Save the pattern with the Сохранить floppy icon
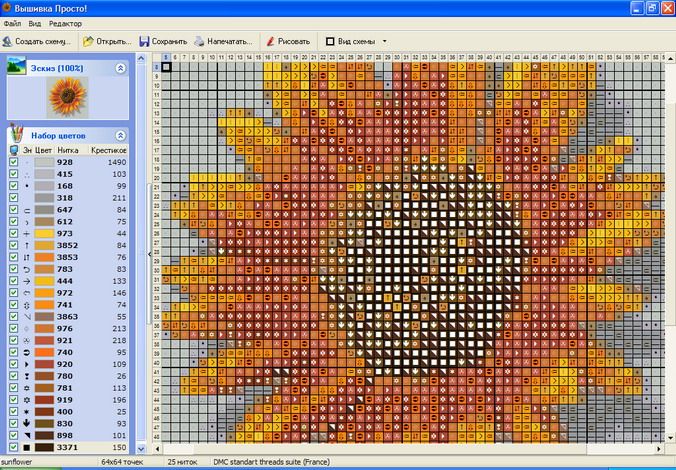The image size is (676, 470). [x=144, y=42]
